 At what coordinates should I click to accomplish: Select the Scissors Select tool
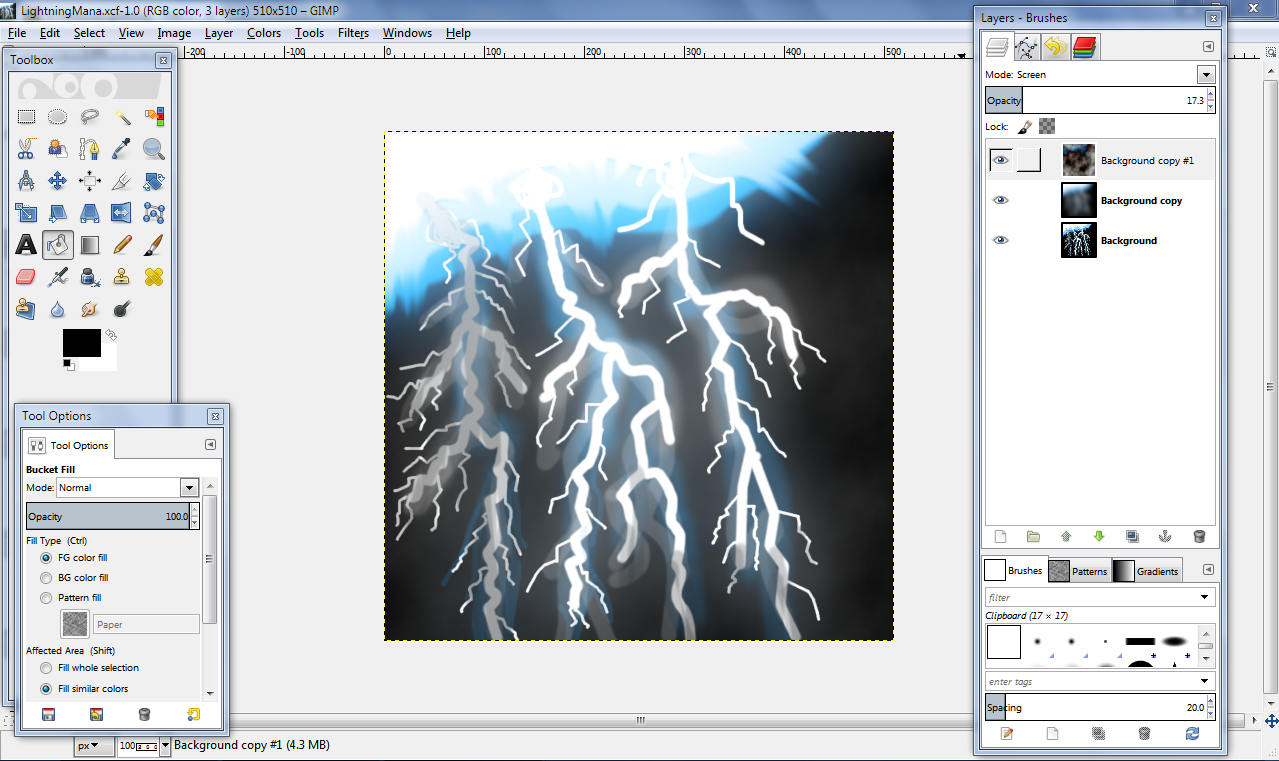pyautogui.click(x=26, y=149)
